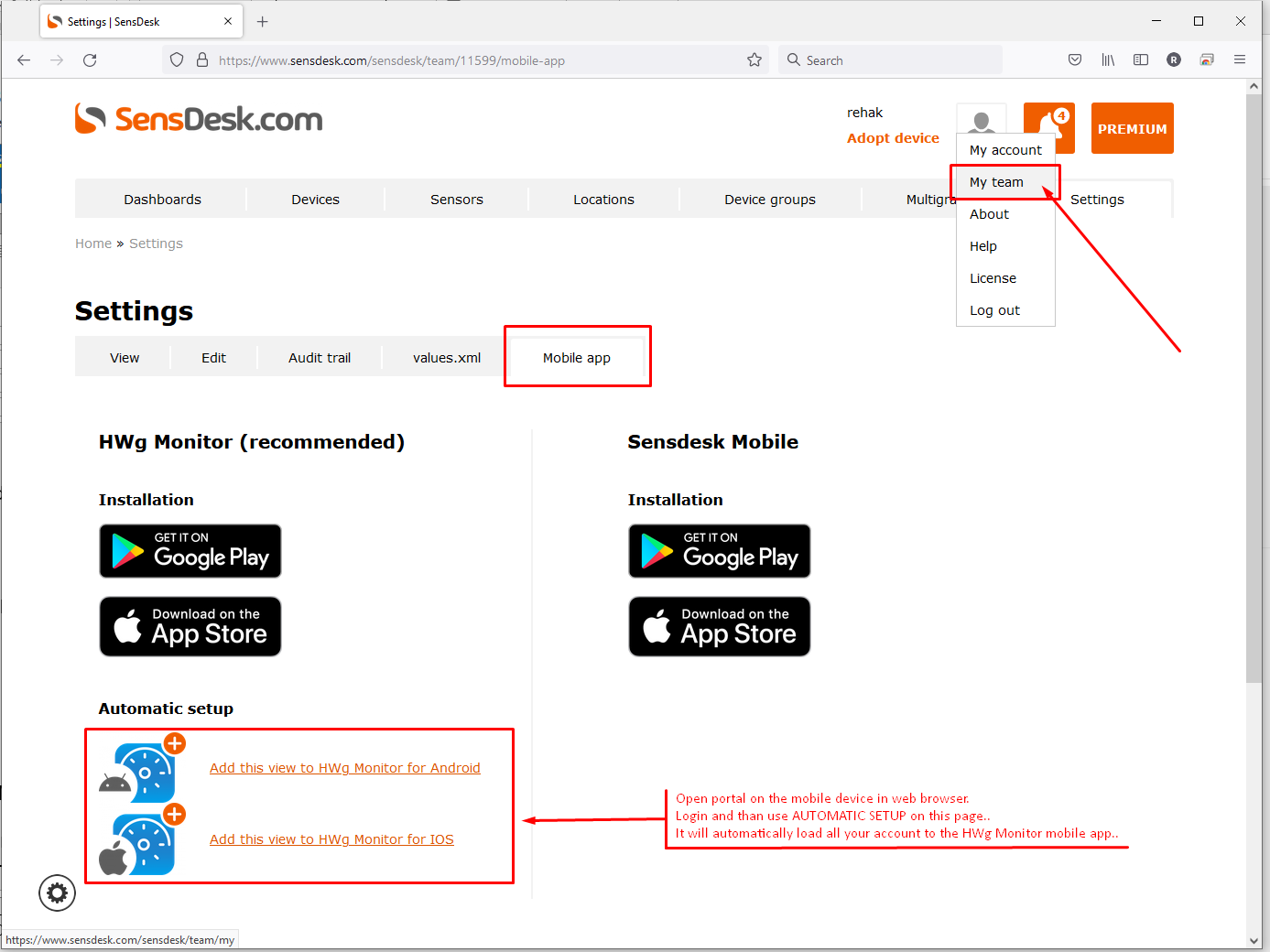Toggle the sidebar view icon
Viewport: 1270px width, 952px height.
click(1141, 60)
